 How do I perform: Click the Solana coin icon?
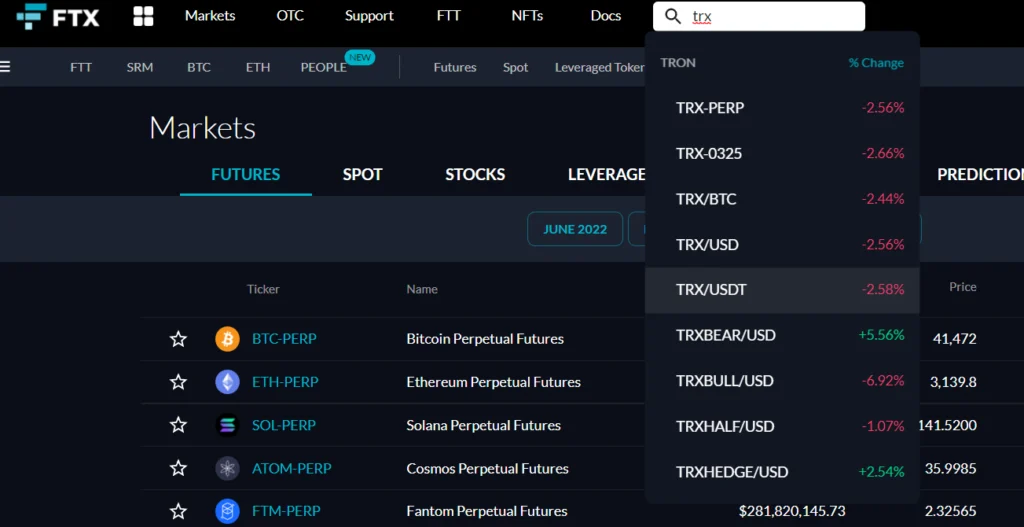[227, 425]
